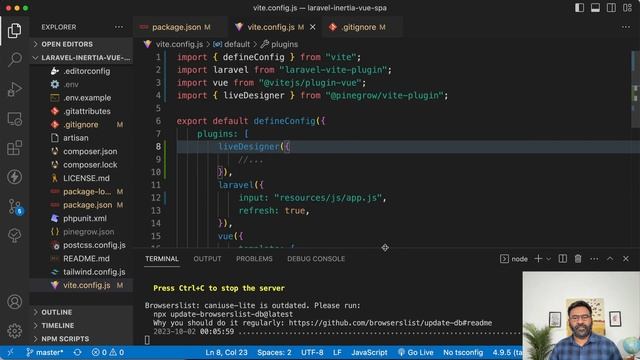The width and height of the screenshot is (640, 360).
Task: Open Run and Debug view
Action: pyautogui.click(x=14, y=89)
